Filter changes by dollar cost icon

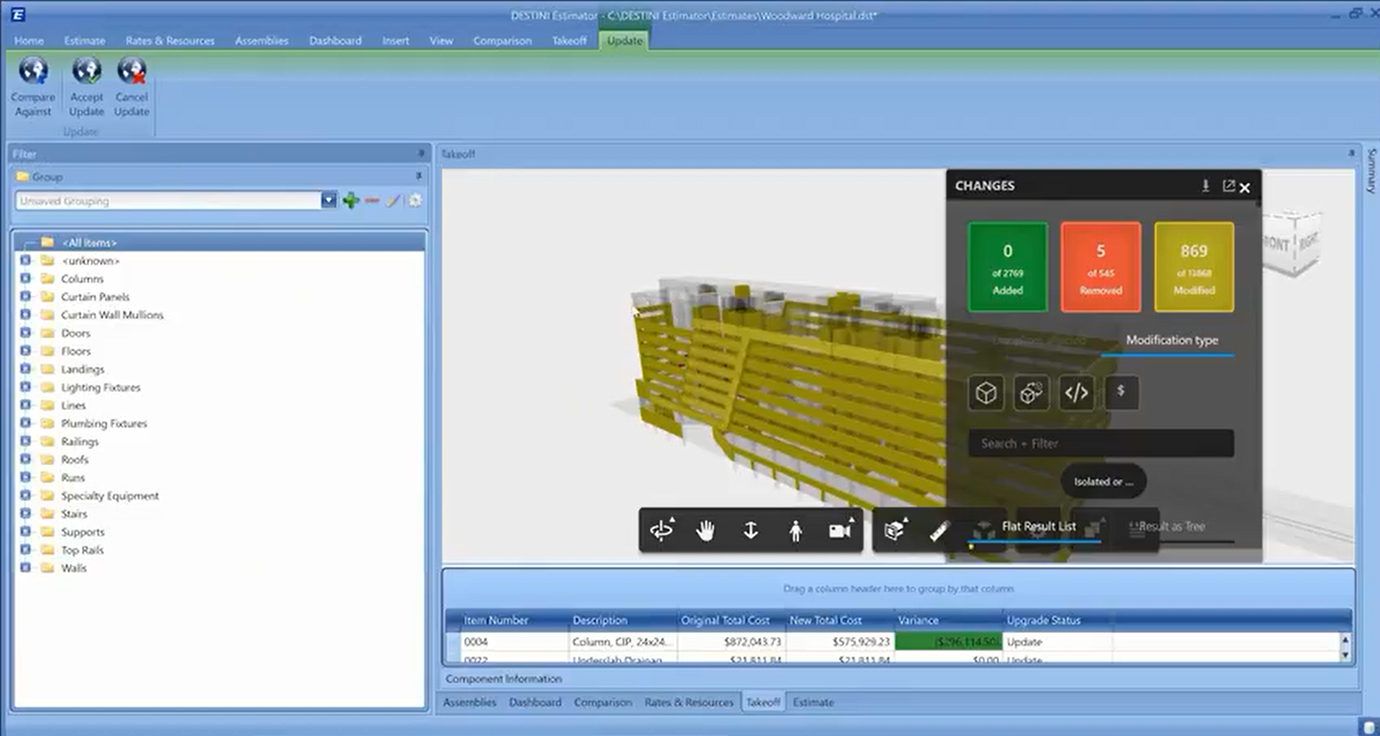[x=1121, y=393]
